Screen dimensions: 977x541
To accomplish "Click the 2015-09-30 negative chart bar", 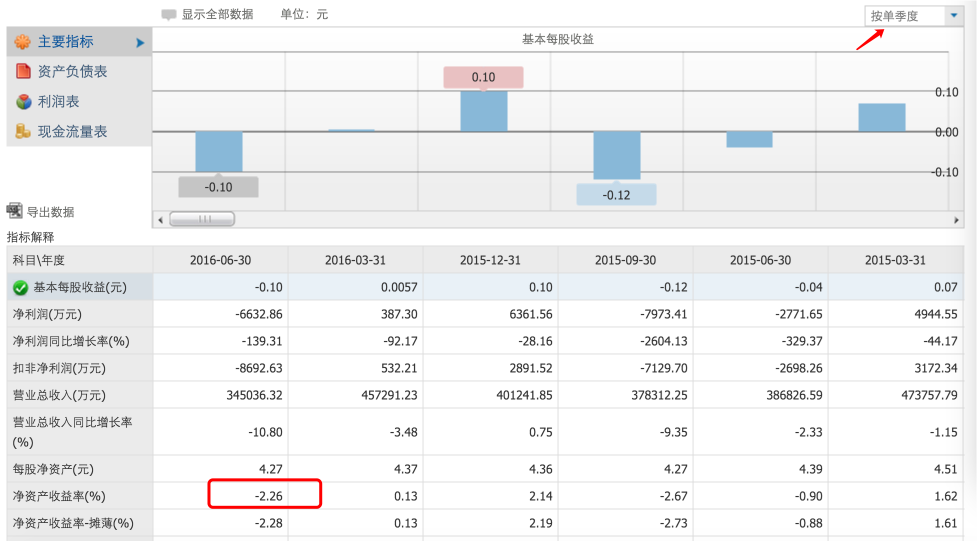I will pyautogui.click(x=616, y=155).
